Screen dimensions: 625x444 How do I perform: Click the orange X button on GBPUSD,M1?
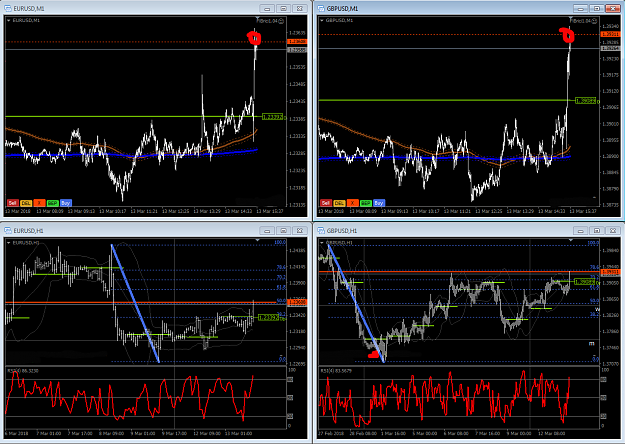352,203
